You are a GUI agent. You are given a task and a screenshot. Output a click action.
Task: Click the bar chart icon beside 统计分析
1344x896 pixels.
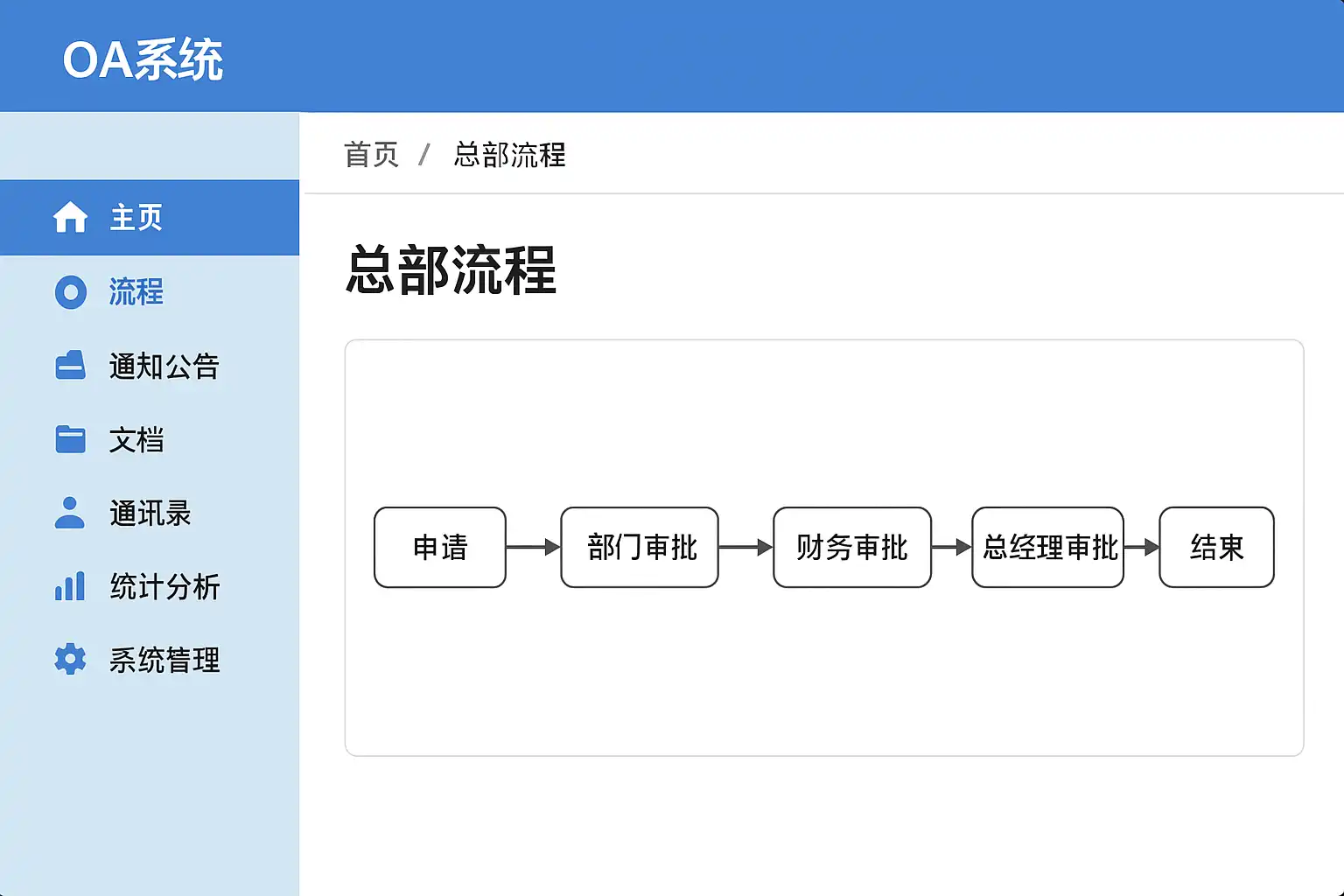(70, 586)
